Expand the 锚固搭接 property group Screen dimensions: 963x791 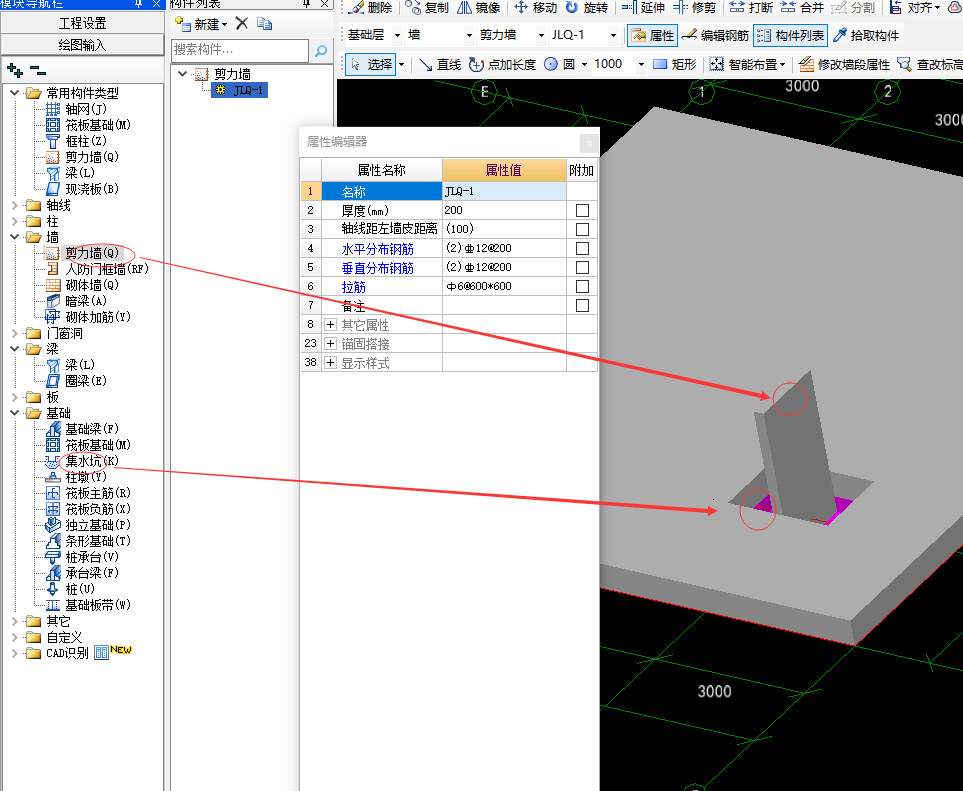[330, 343]
